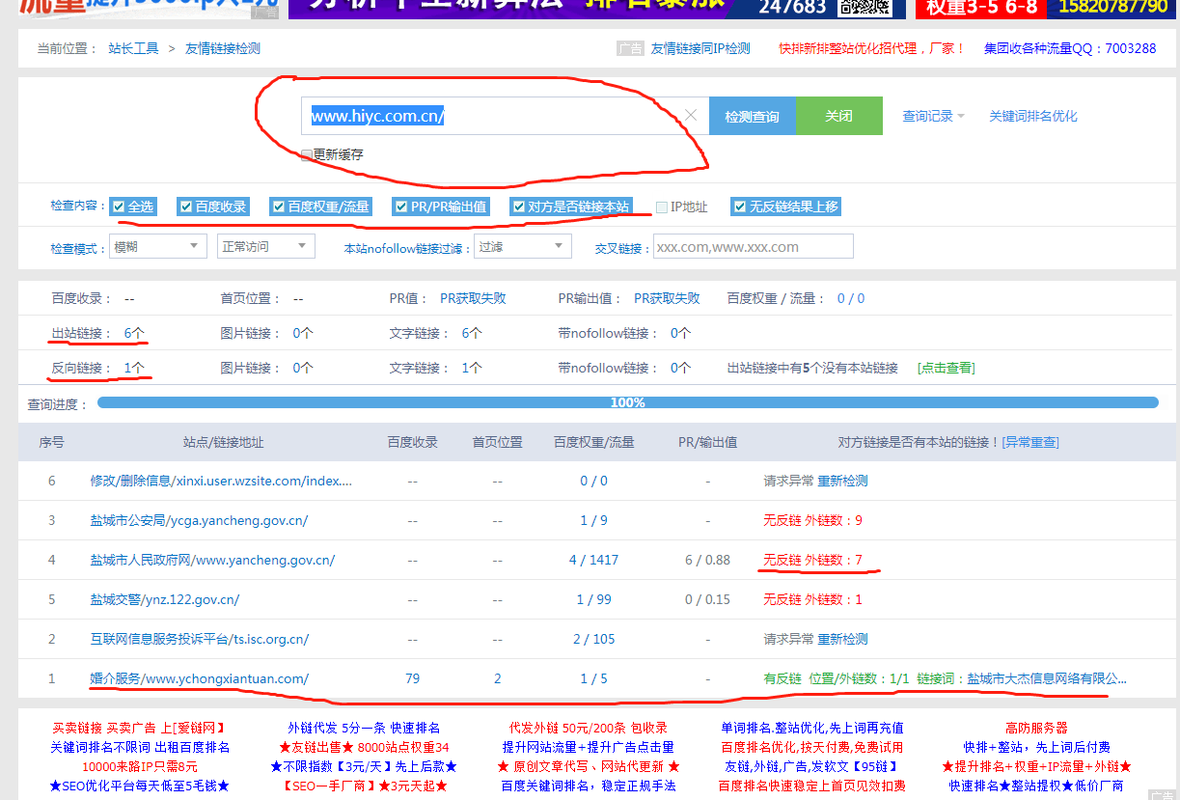Open the 盐城市人民政府网 link

pyautogui.click(x=212, y=560)
